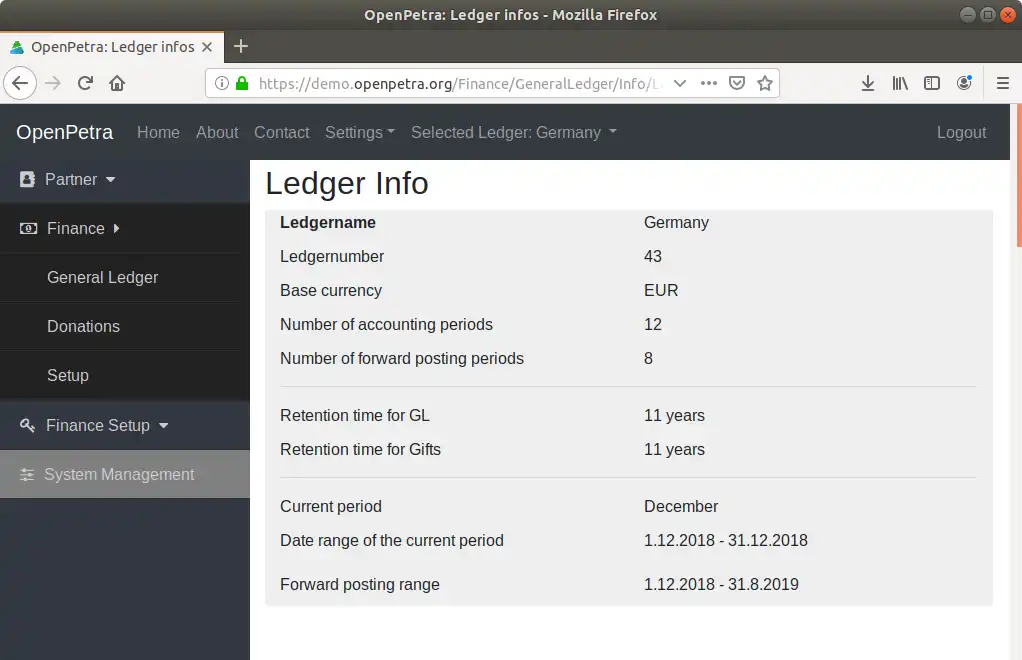Expand the Settings dropdown in navbar
Viewport: 1022px width, 660px height.
tap(359, 133)
